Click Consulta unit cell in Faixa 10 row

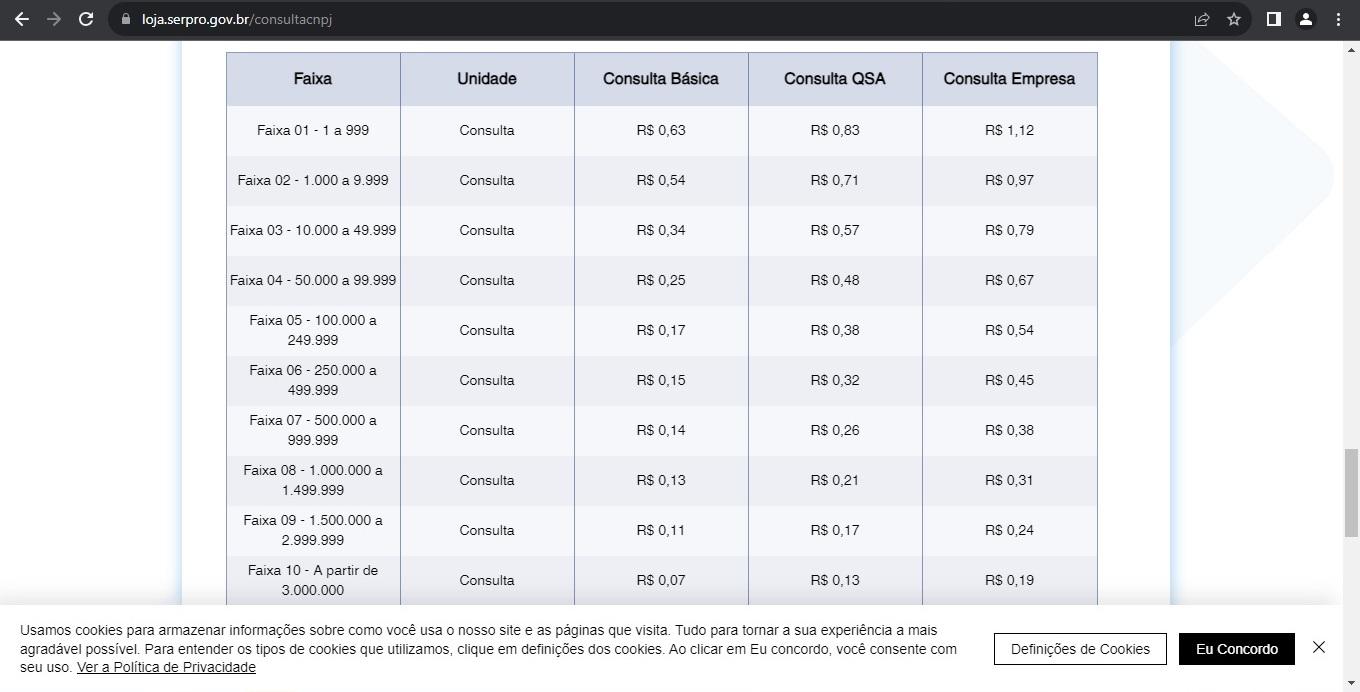[487, 580]
